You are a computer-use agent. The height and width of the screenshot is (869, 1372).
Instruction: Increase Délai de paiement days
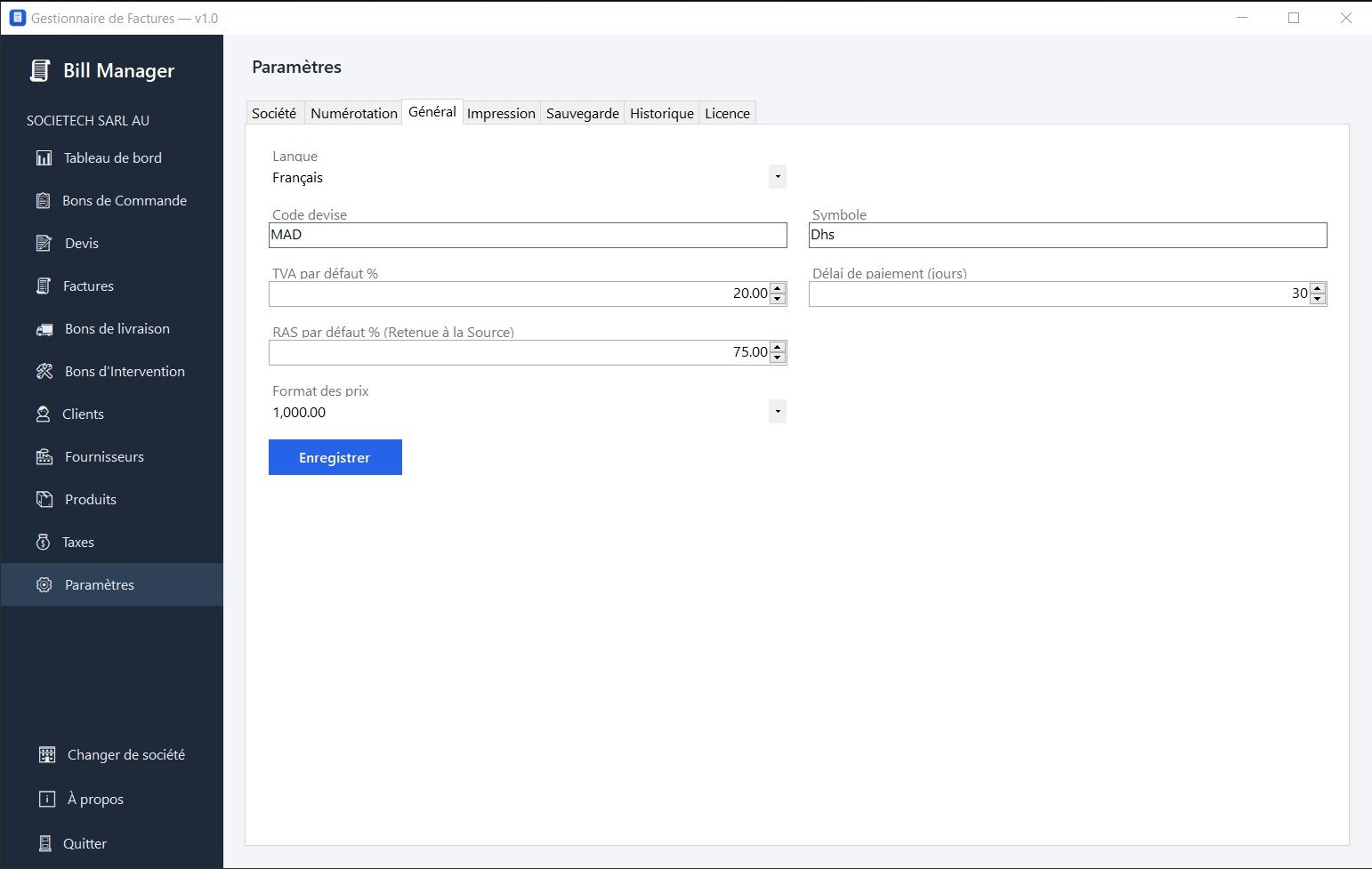pyautogui.click(x=1318, y=288)
